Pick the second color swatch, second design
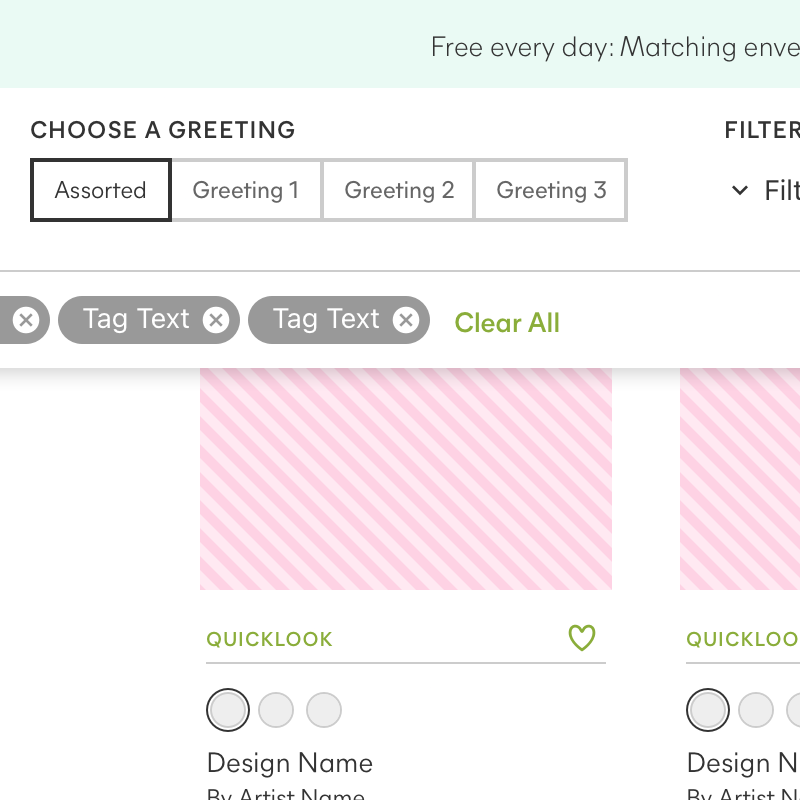Viewport: 800px width, 800px height. point(756,710)
